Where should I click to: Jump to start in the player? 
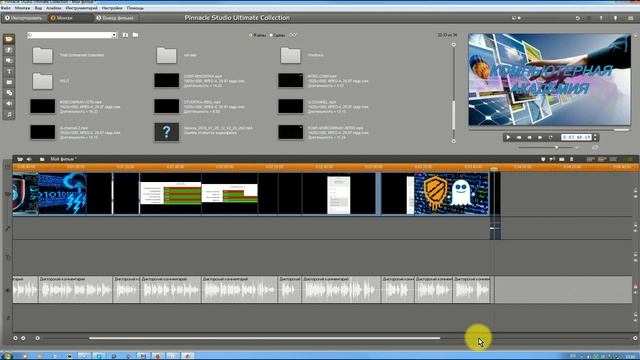[519, 138]
